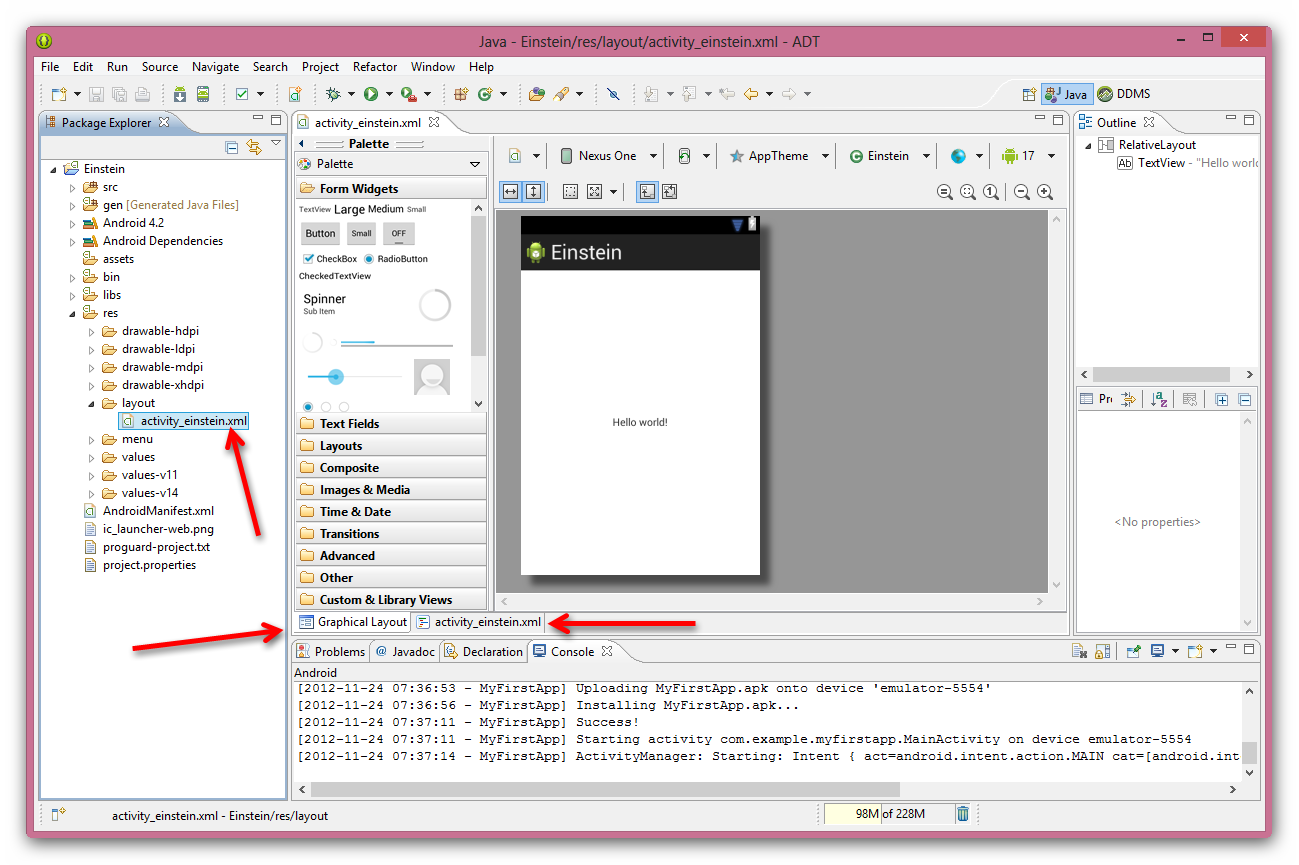Click the Open Type icon

click(537, 94)
